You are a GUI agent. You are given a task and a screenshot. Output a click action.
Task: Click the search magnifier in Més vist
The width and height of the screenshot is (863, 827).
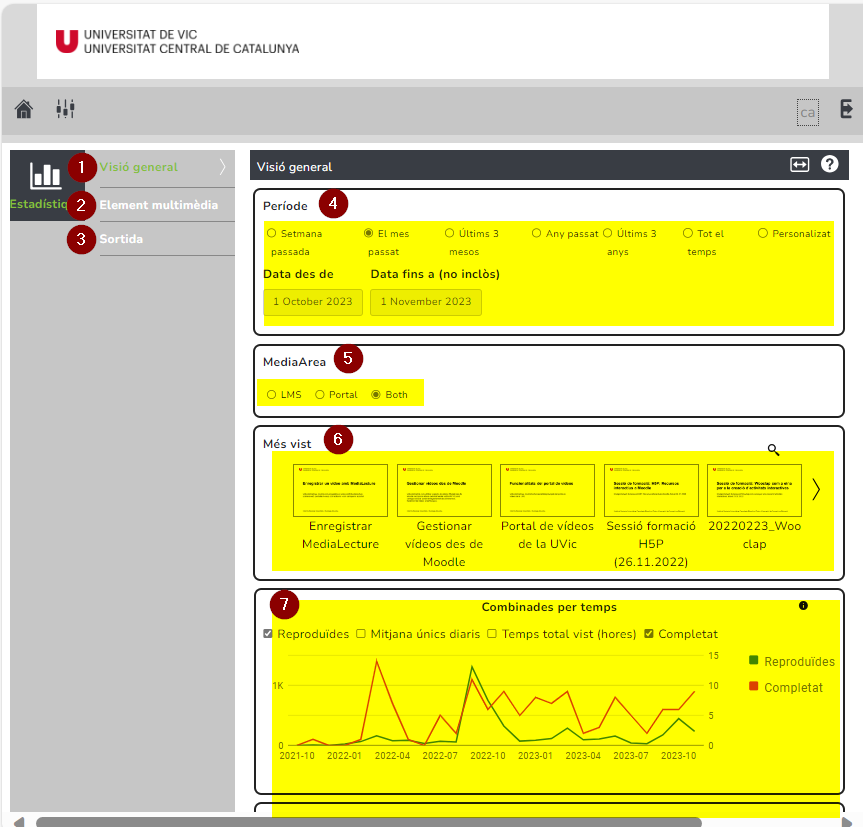773,450
